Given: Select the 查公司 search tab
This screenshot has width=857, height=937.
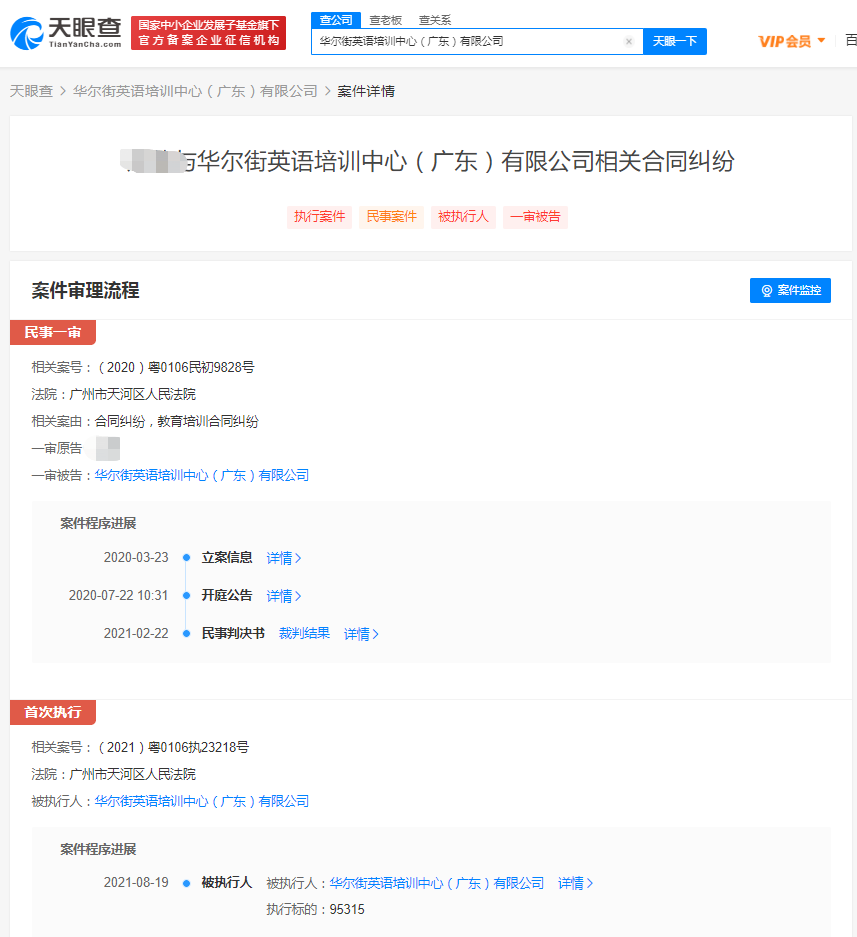Looking at the screenshot, I should [336, 20].
